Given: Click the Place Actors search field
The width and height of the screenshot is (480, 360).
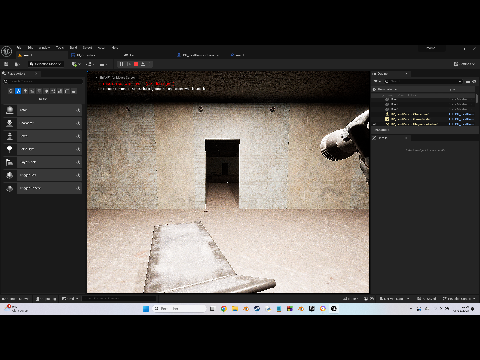Looking at the screenshot, I should click(43, 81).
